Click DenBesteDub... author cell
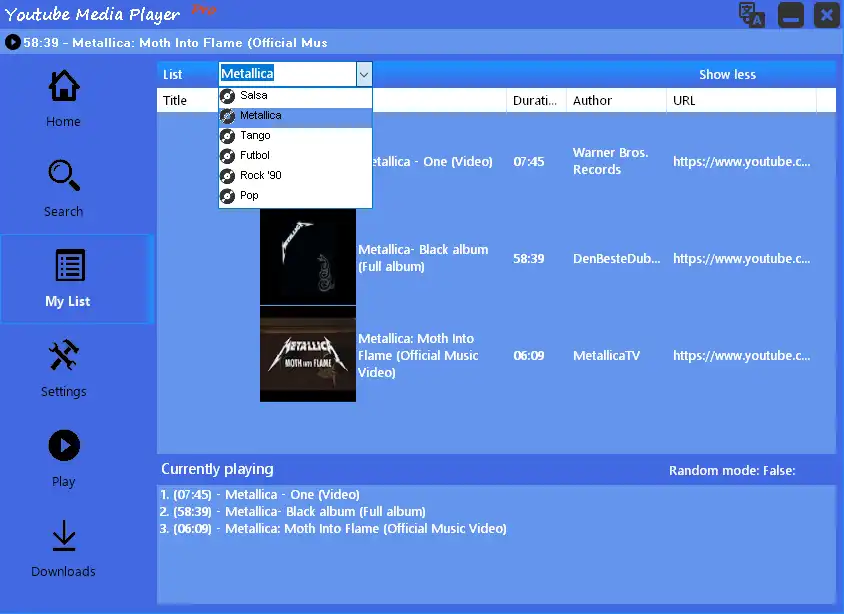The image size is (844, 614). coord(616,258)
